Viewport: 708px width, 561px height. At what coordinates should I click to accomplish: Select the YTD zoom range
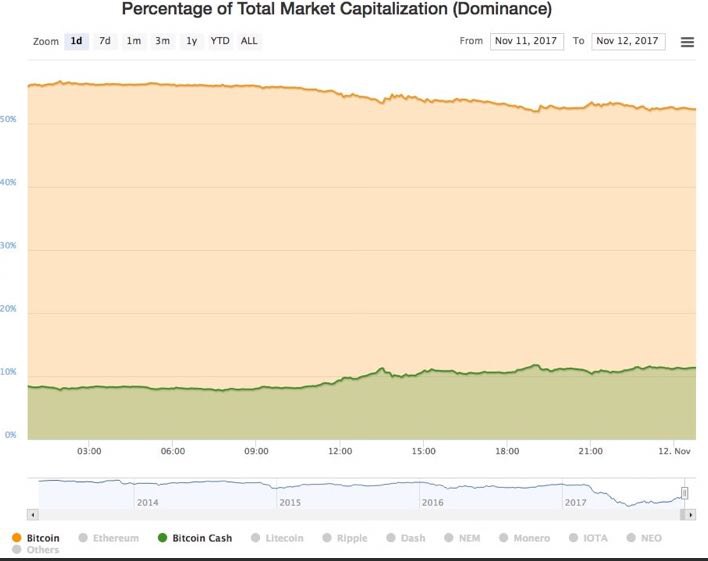tap(220, 41)
